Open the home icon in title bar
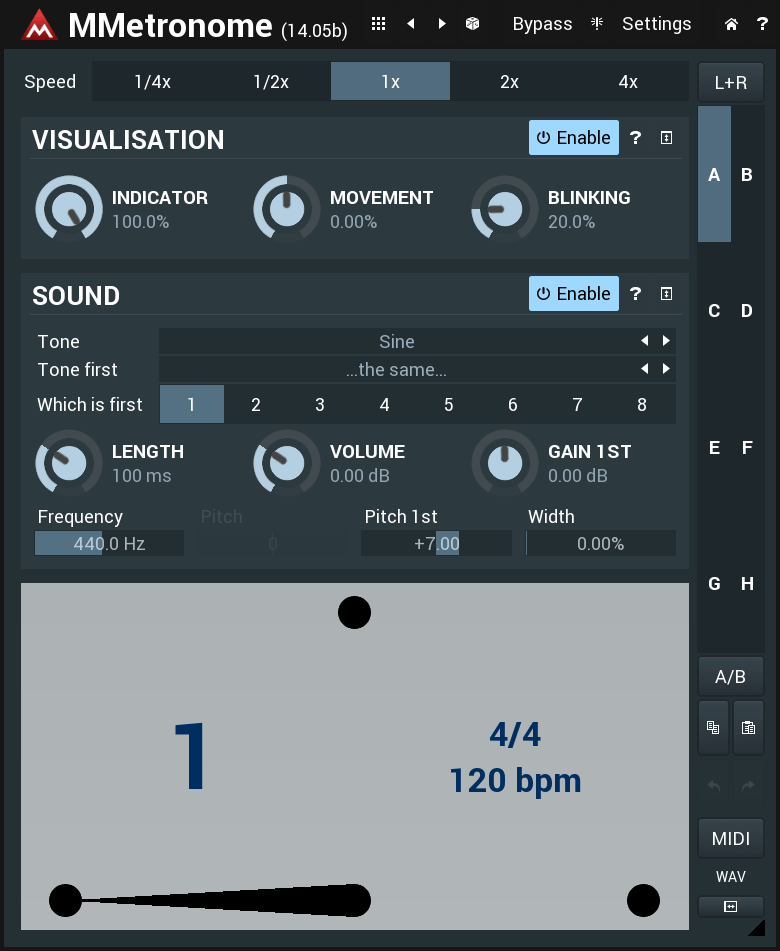This screenshot has height=951, width=780. (x=731, y=24)
